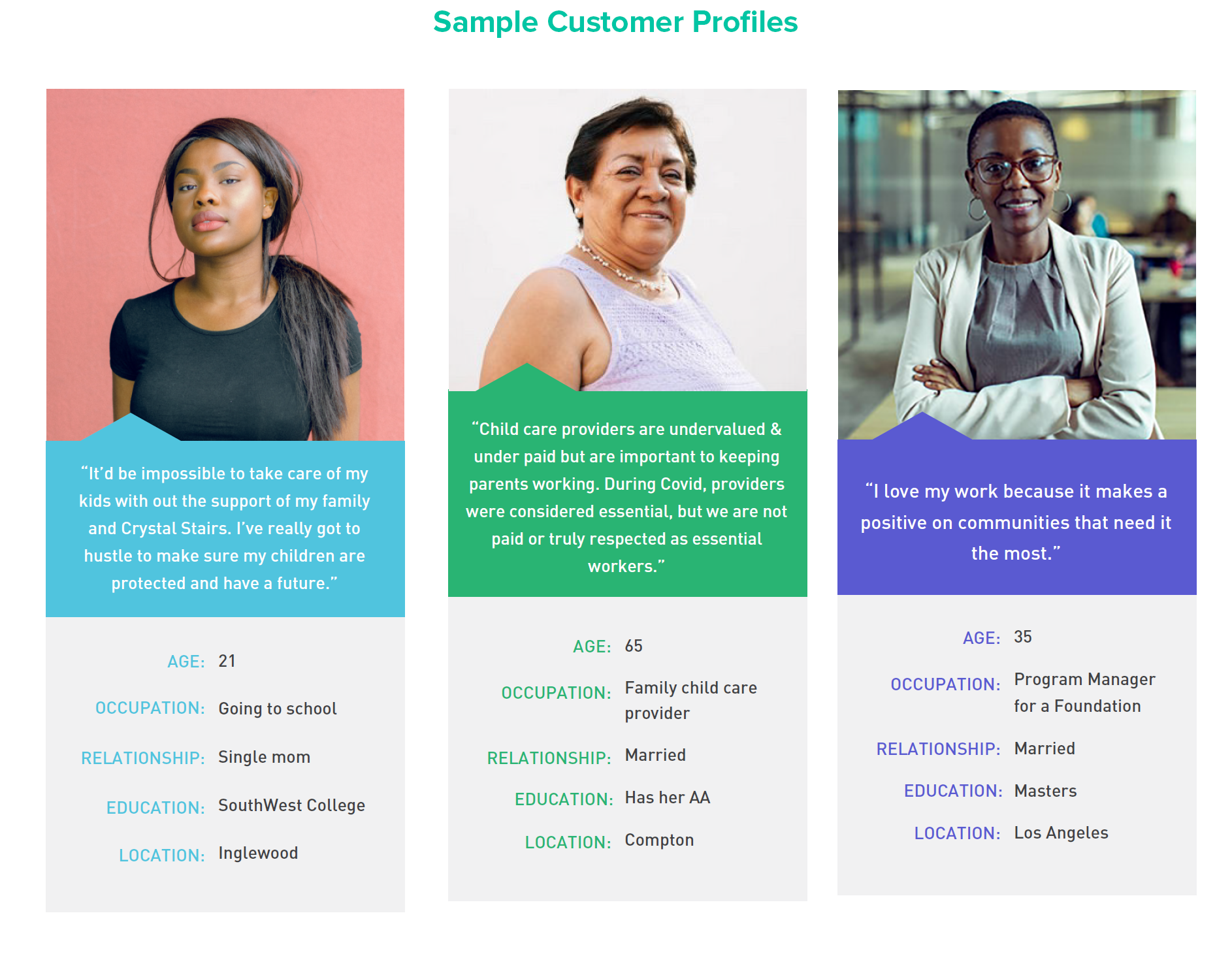Viewport: 1232px width, 960px height.
Task: Click the purple quote about loving work
Action: pyautogui.click(x=1016, y=522)
